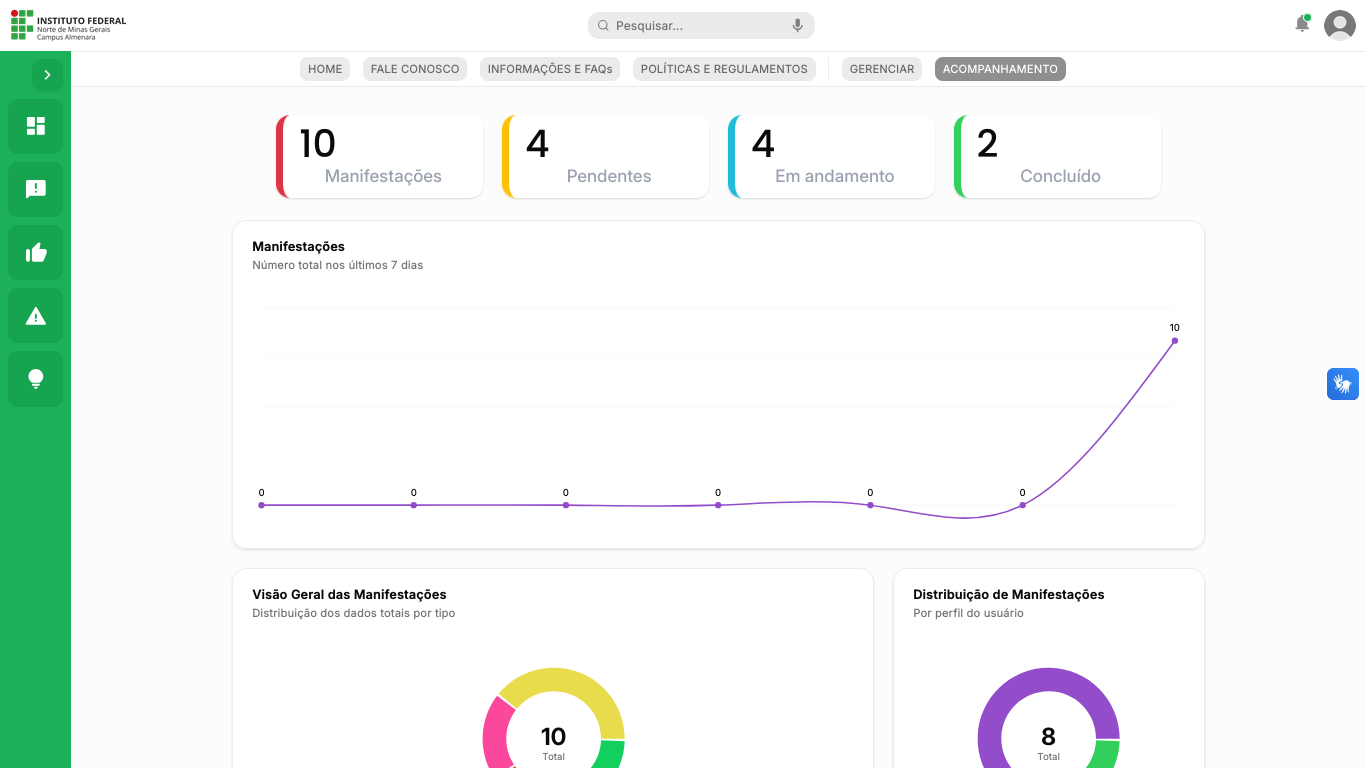
Task: Open the warning triangle sidebar icon
Action: [36, 316]
